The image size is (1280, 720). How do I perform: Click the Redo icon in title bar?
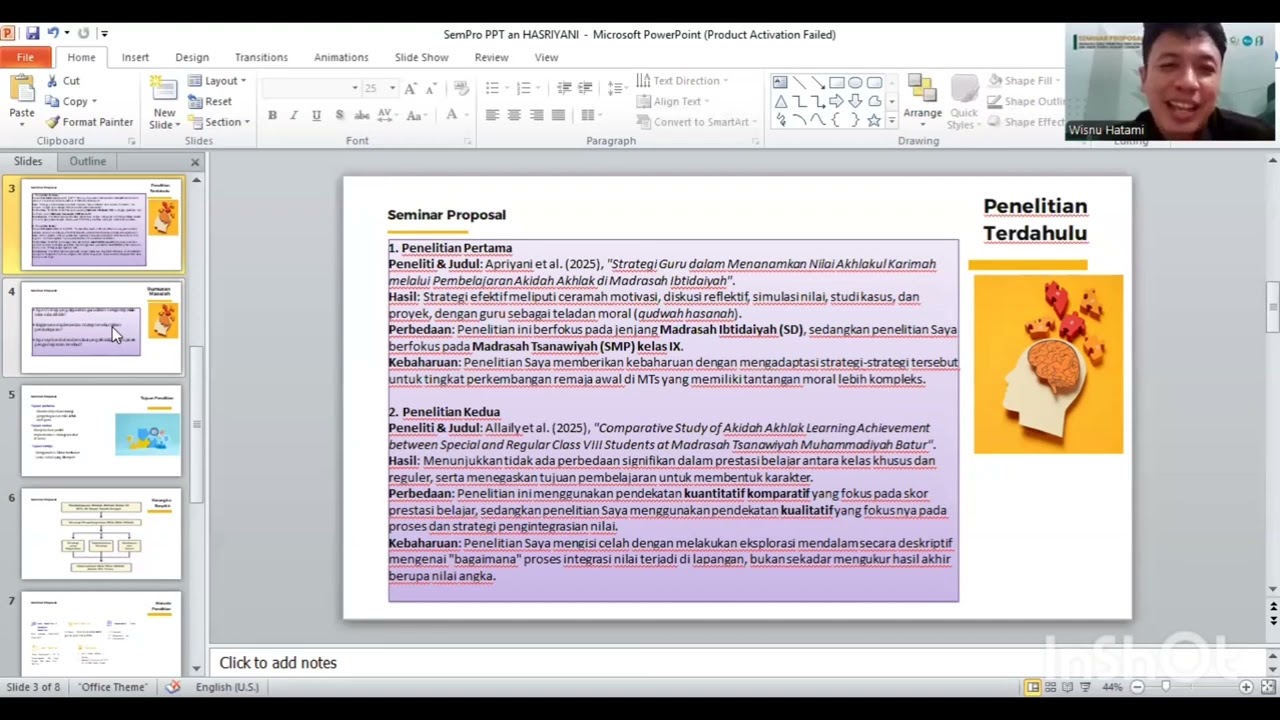[x=83, y=33]
